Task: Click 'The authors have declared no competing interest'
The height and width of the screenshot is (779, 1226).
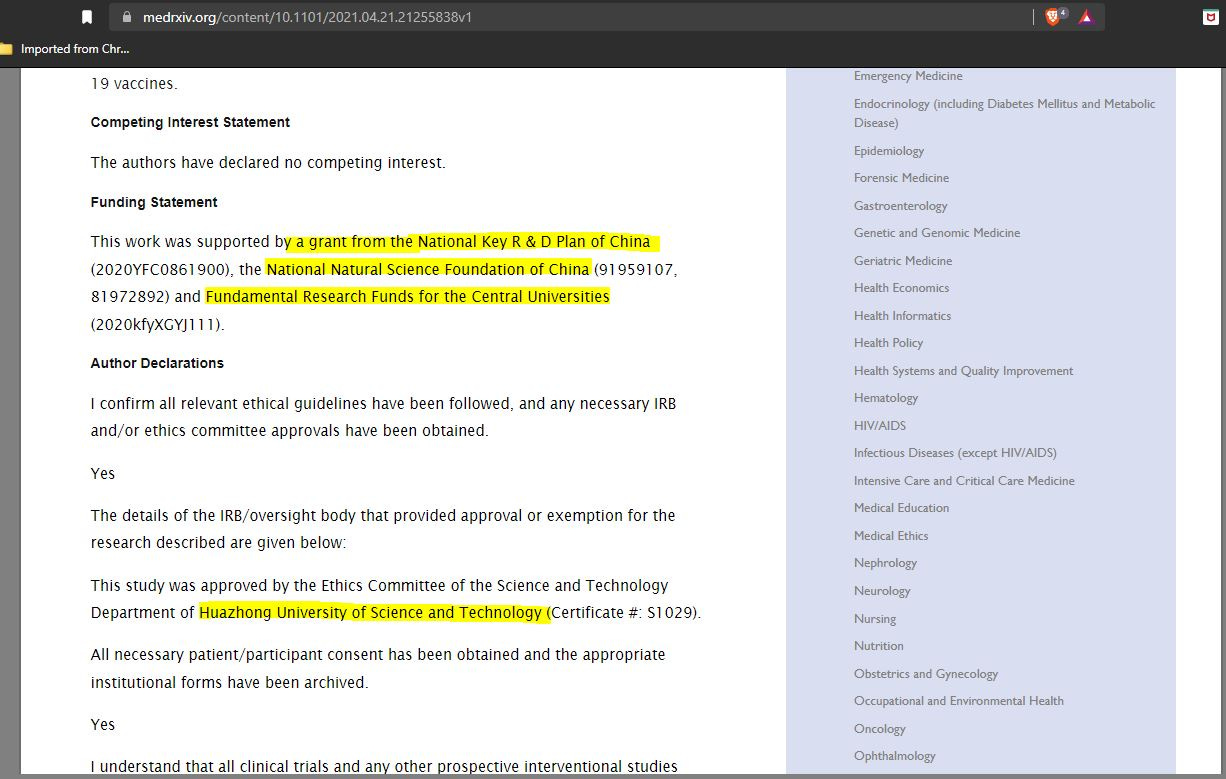Action: (268, 163)
